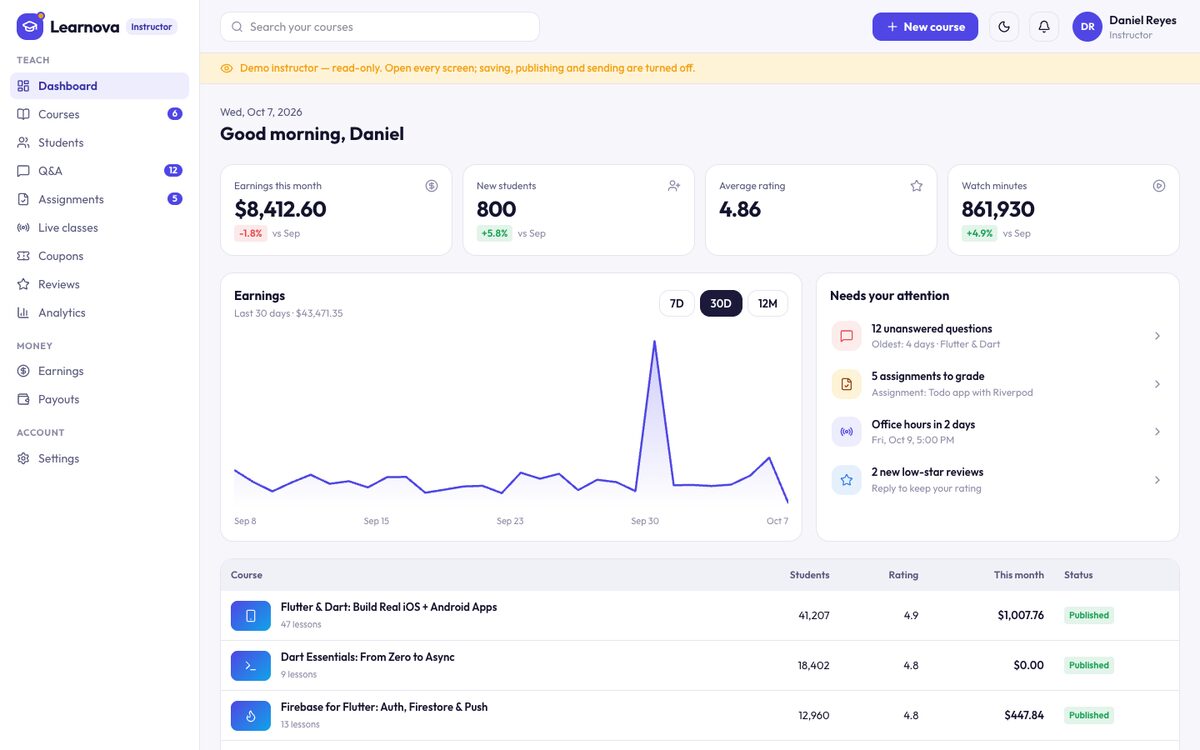The height and width of the screenshot is (750, 1200).
Task: Open Q&A section
Action: [x=99, y=171]
